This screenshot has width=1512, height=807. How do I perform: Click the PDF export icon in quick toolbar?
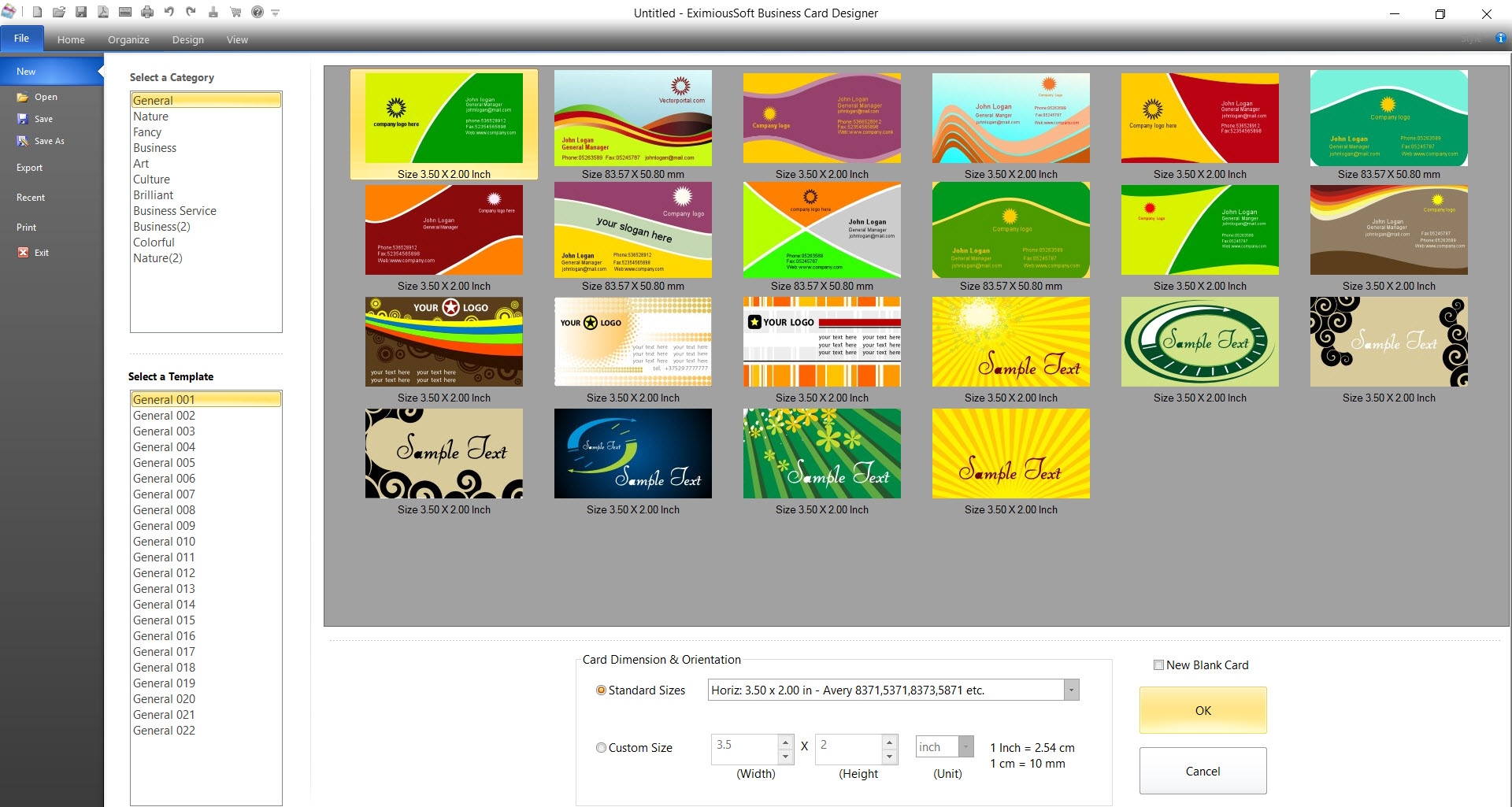pyautogui.click(x=103, y=13)
